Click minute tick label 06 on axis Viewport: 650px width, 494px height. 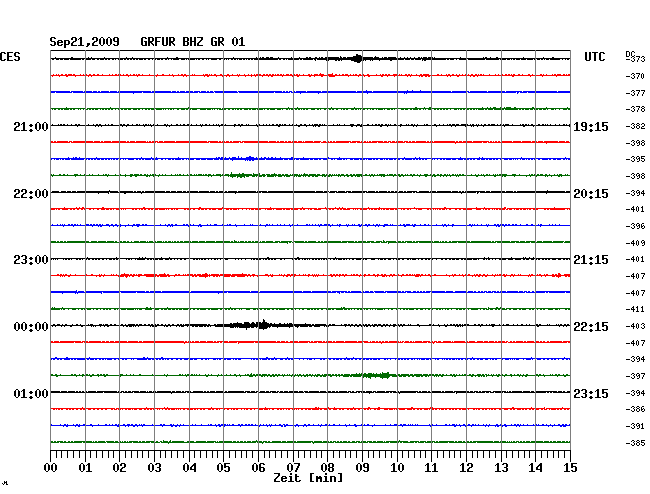click(258, 468)
